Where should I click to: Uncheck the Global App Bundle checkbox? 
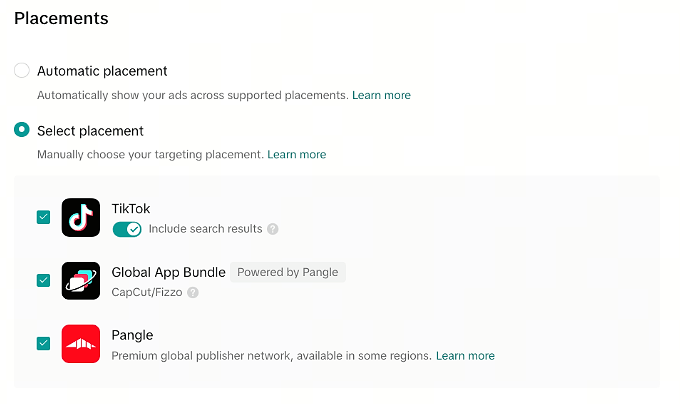(43, 280)
